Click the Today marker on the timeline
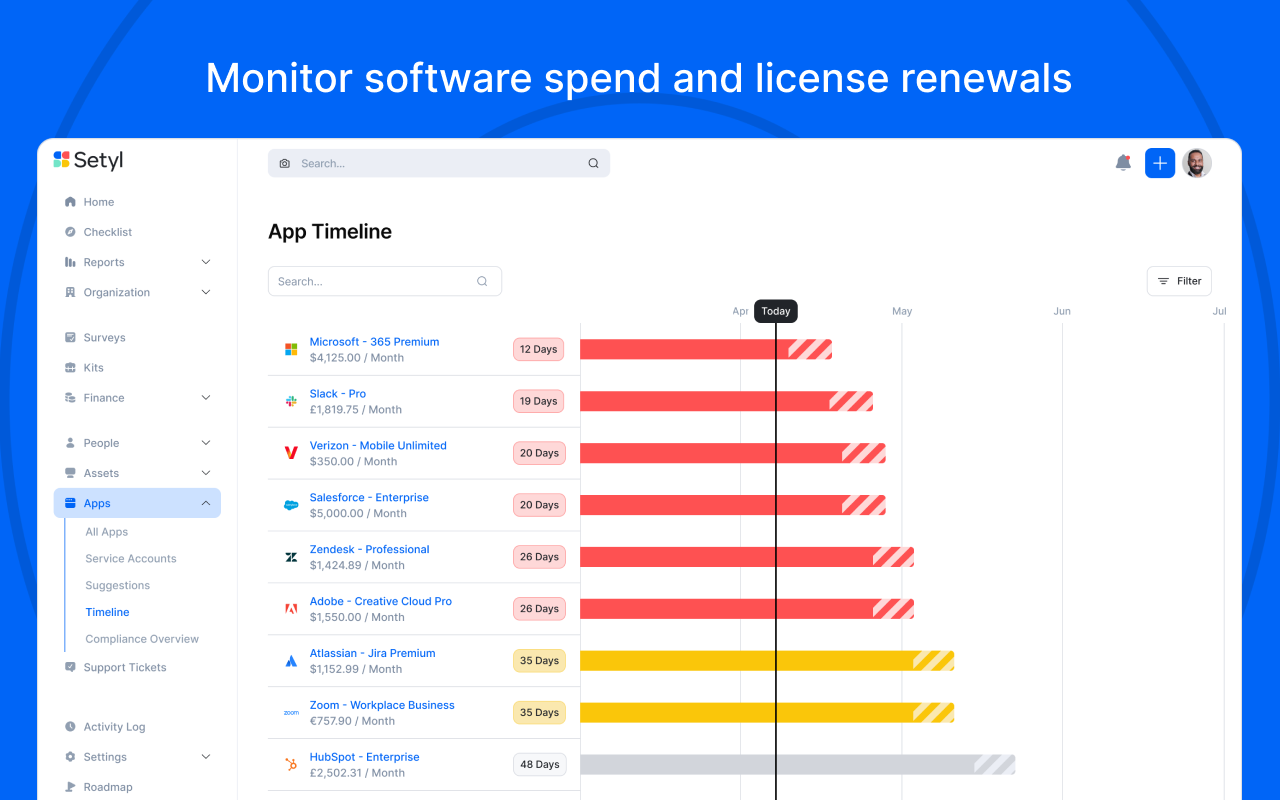This screenshot has width=1280, height=800. (x=776, y=311)
